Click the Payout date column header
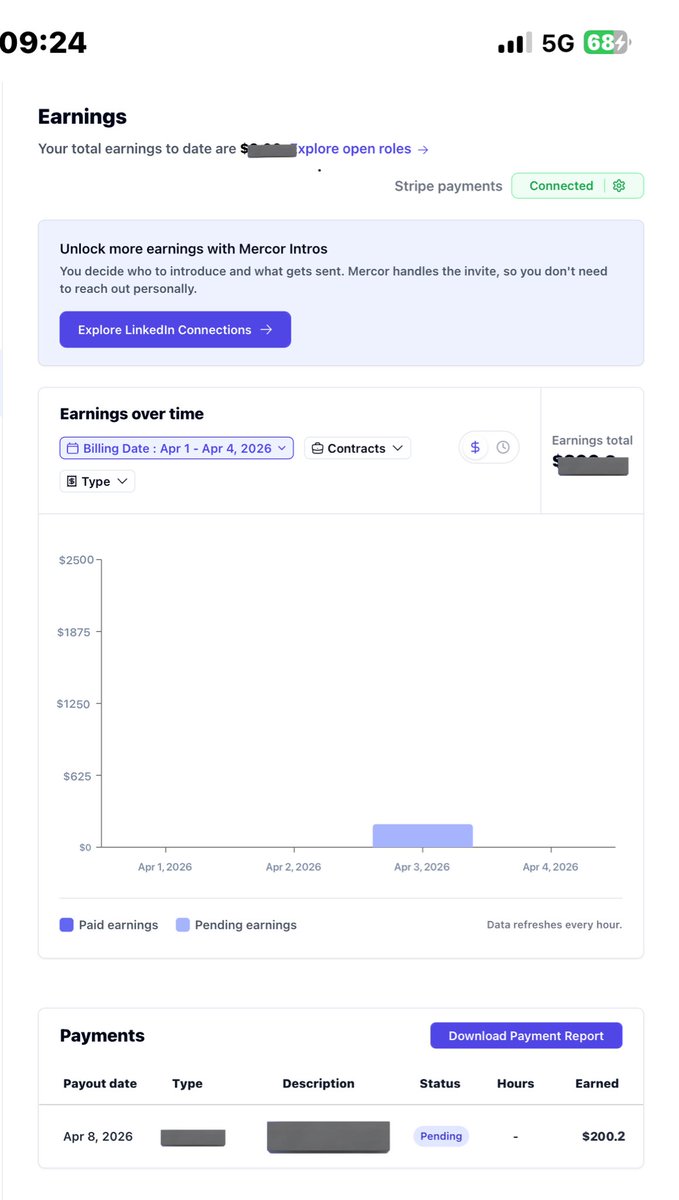The height and width of the screenshot is (1200, 679). click(100, 1084)
